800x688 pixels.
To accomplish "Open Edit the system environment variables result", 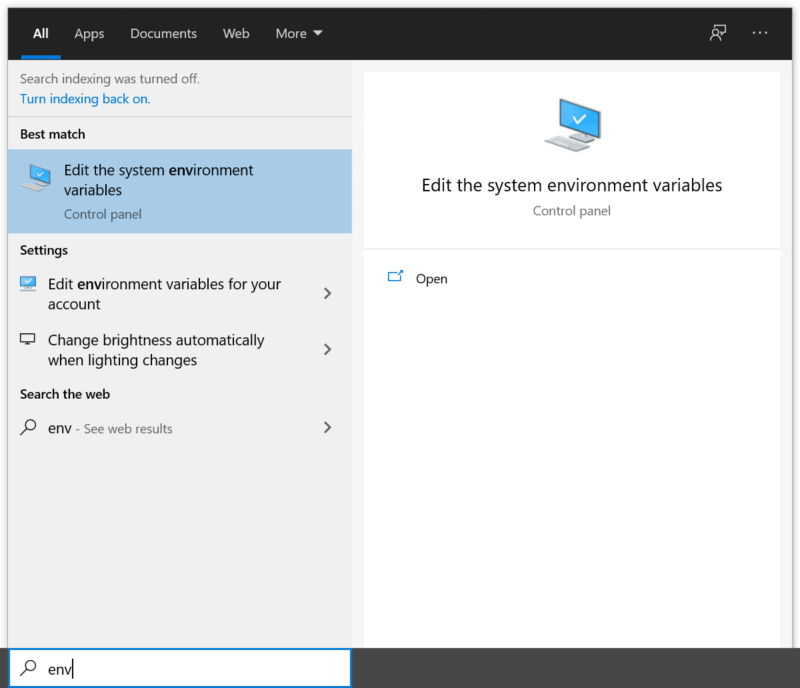I will [x=180, y=191].
